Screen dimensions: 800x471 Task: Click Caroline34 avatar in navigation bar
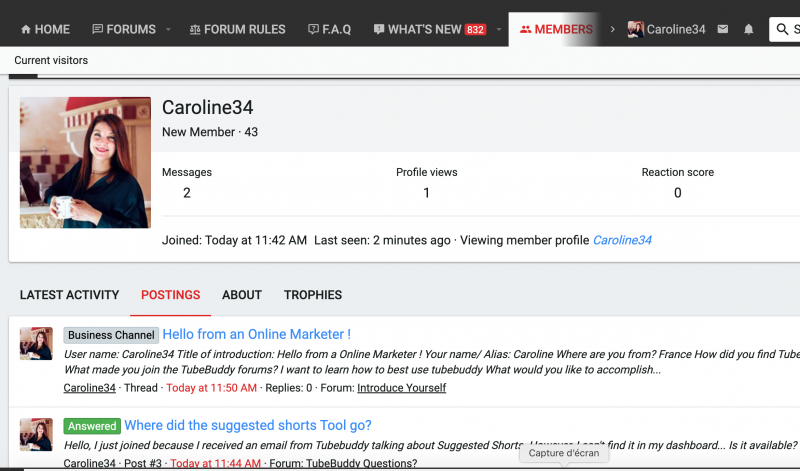635,29
